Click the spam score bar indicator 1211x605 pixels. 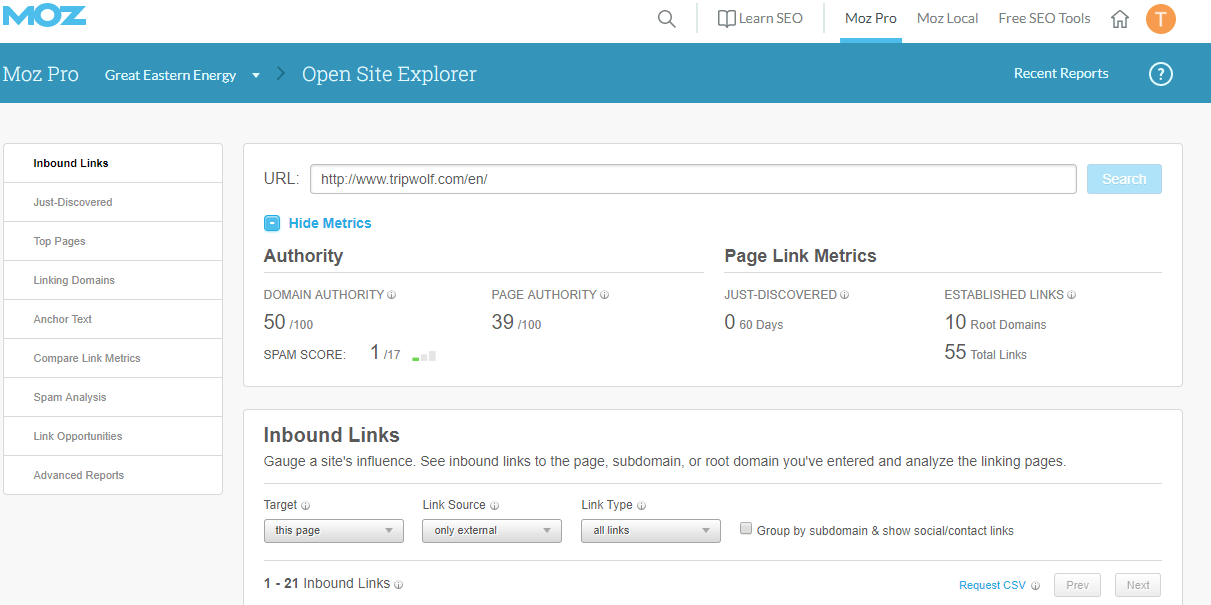pos(424,355)
